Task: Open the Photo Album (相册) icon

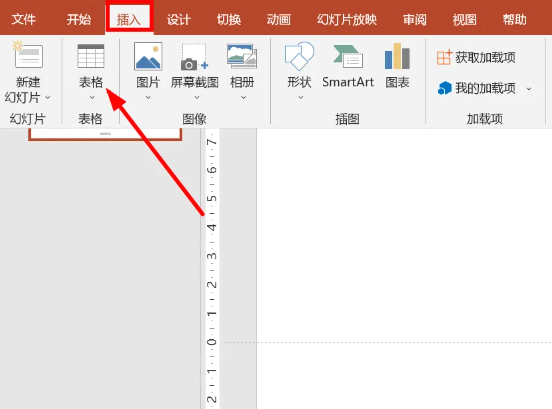Action: point(242,56)
